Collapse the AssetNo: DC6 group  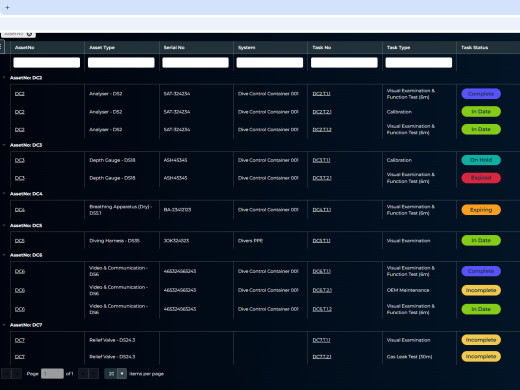[4, 255]
